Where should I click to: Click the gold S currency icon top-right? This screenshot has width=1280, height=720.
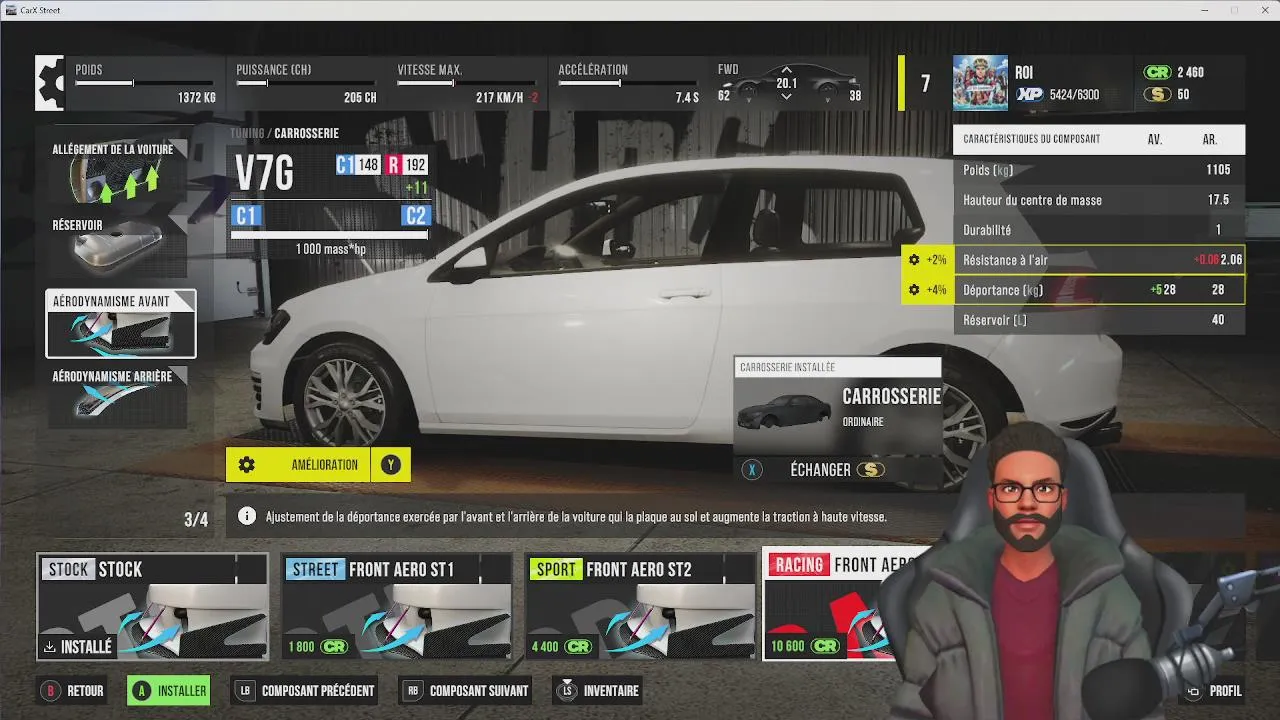pyautogui.click(x=1158, y=95)
